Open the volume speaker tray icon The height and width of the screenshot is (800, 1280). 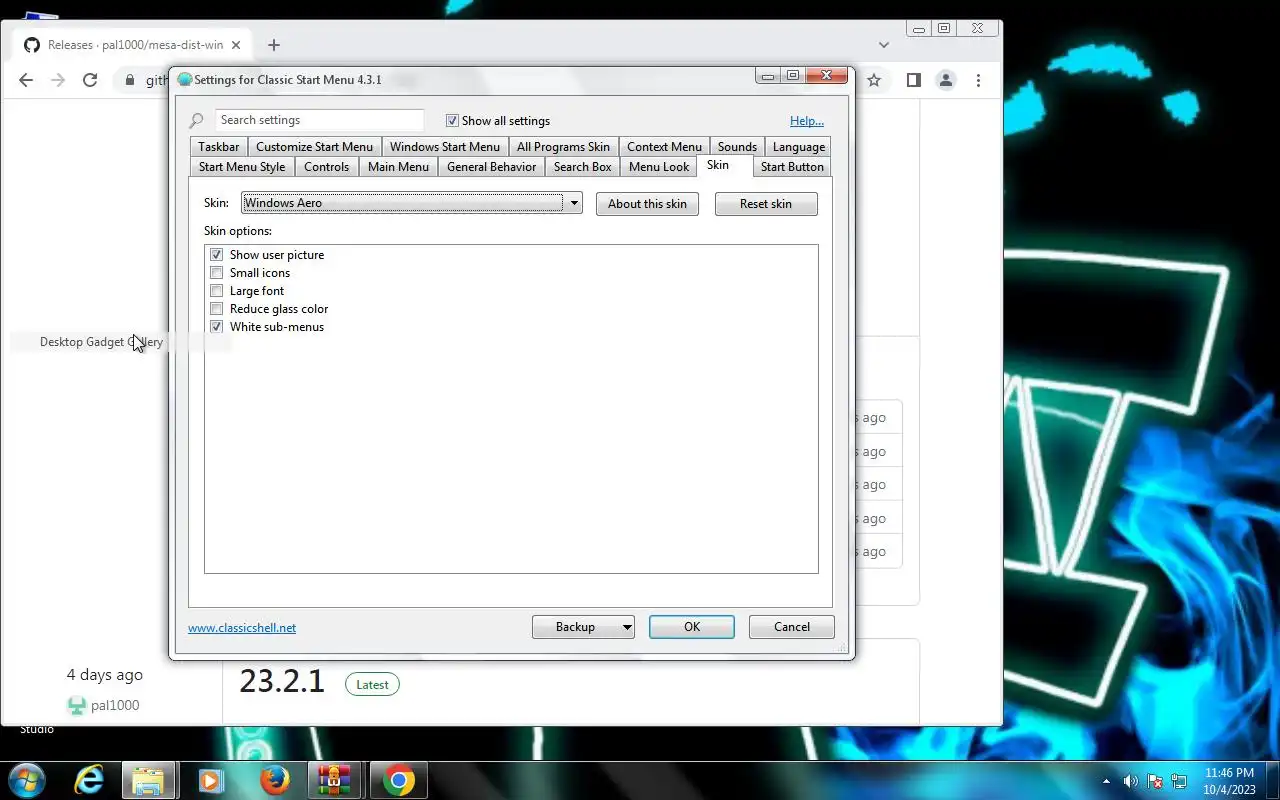(x=1131, y=781)
